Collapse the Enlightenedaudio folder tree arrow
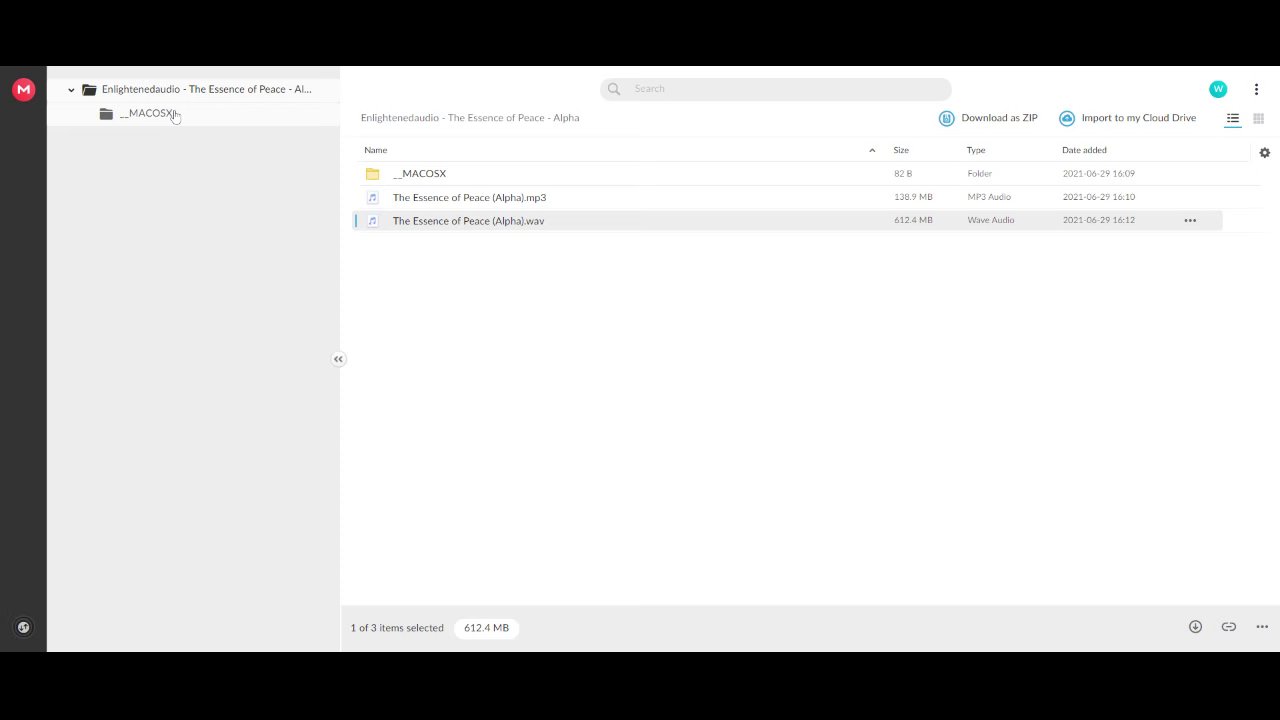1280x720 pixels. pyautogui.click(x=71, y=90)
